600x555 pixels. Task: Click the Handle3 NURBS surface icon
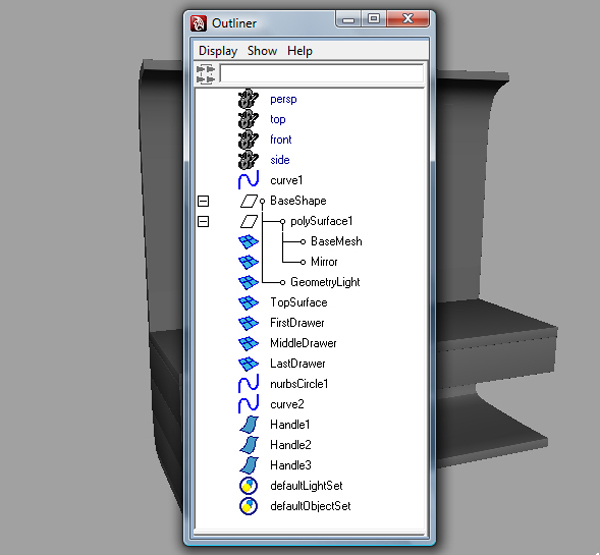pyautogui.click(x=249, y=465)
